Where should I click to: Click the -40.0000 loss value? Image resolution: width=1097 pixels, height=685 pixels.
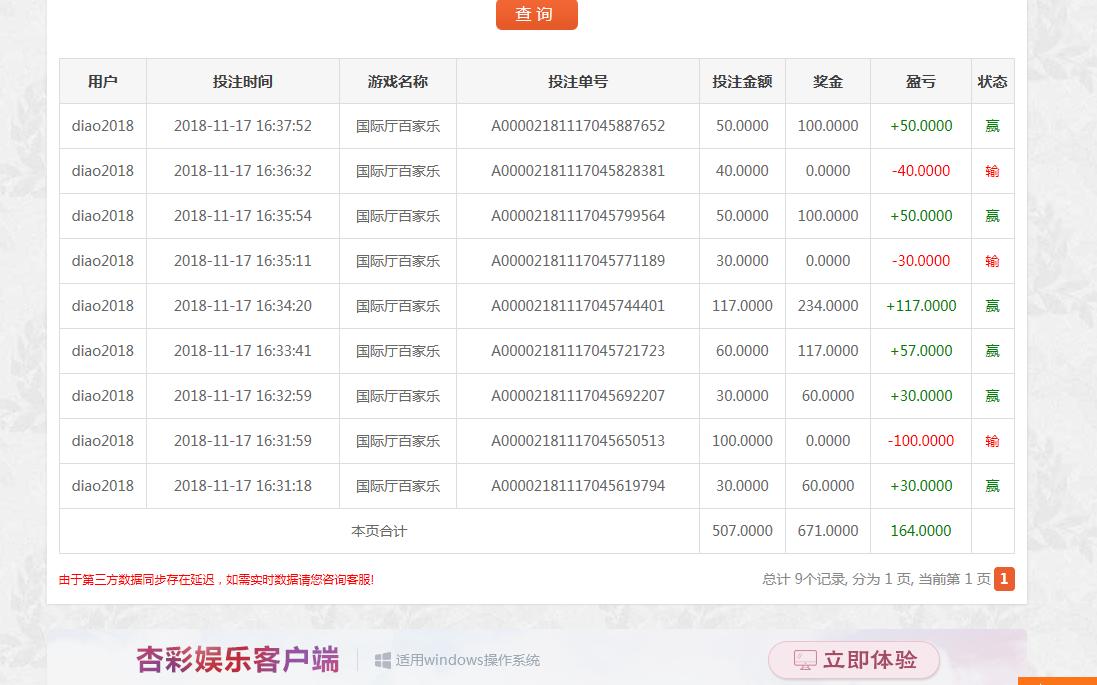pos(921,171)
